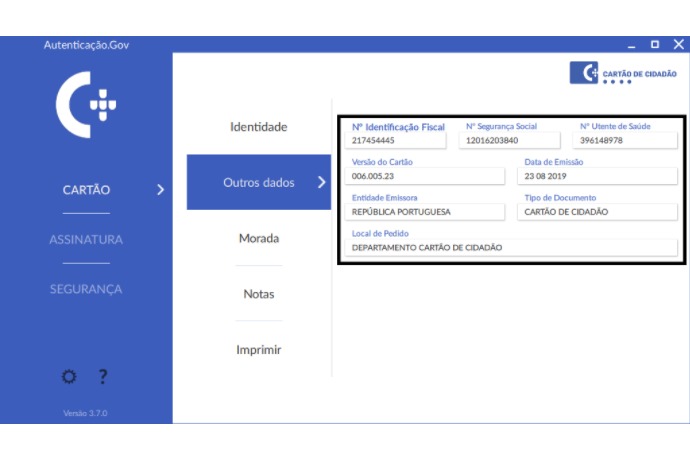690x460 pixels.
Task: Click the Nº Identificação Fiscal field 217454445
Action: pos(396,140)
